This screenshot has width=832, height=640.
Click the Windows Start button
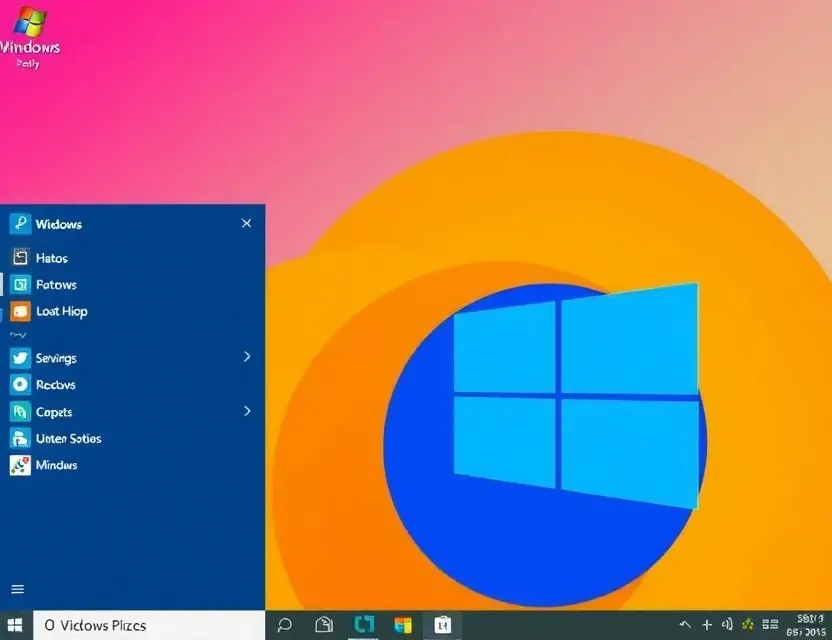15,625
